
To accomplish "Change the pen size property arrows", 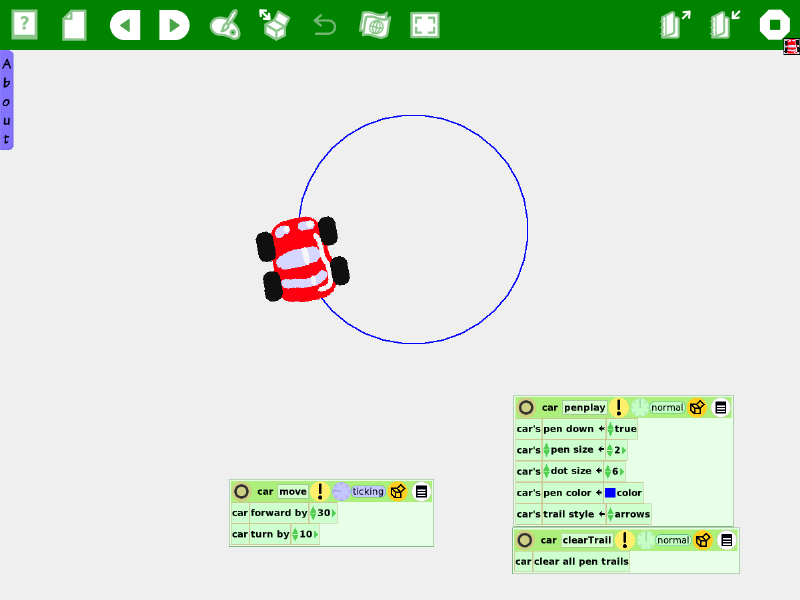I will click(x=546, y=449).
